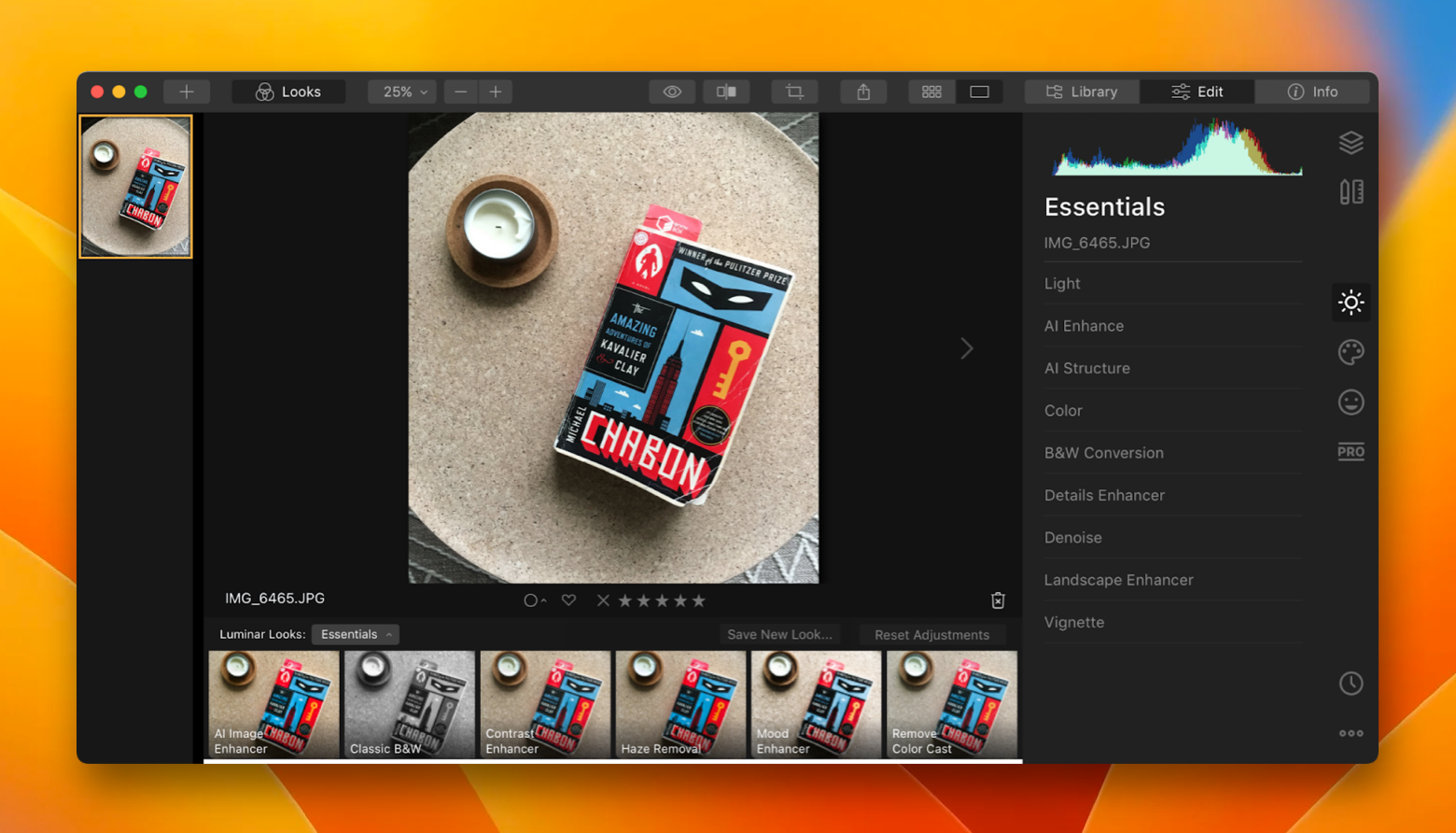
Task: Open the Layers panel icon
Action: tap(1351, 143)
